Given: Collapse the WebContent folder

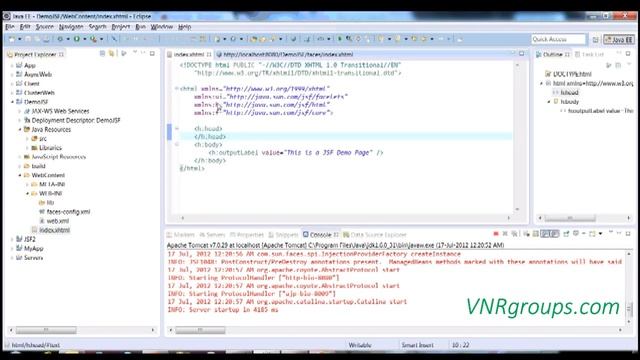Looking at the screenshot, I should point(20,175).
